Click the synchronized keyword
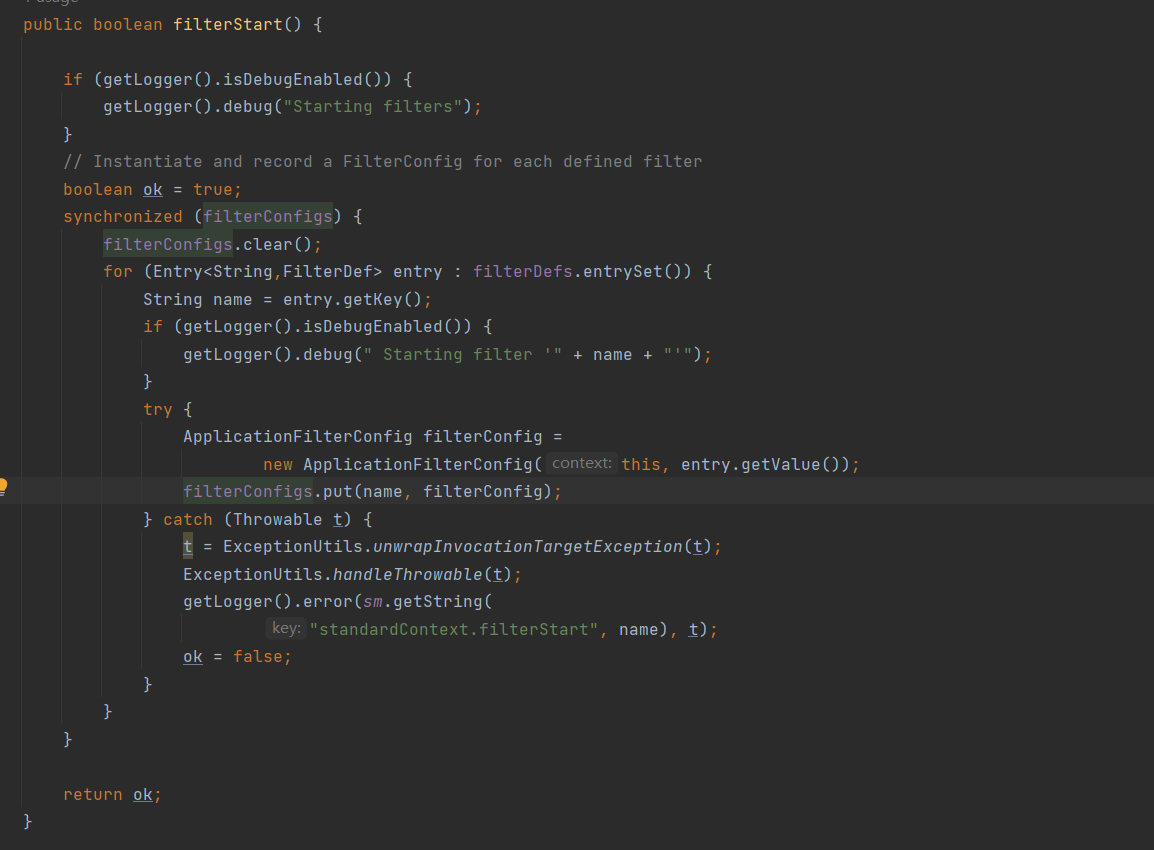 pyautogui.click(x=123, y=217)
